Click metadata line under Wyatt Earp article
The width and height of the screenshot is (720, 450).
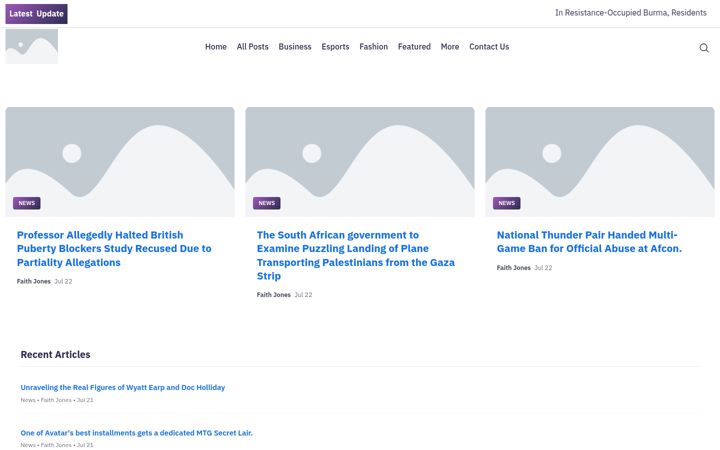57,400
